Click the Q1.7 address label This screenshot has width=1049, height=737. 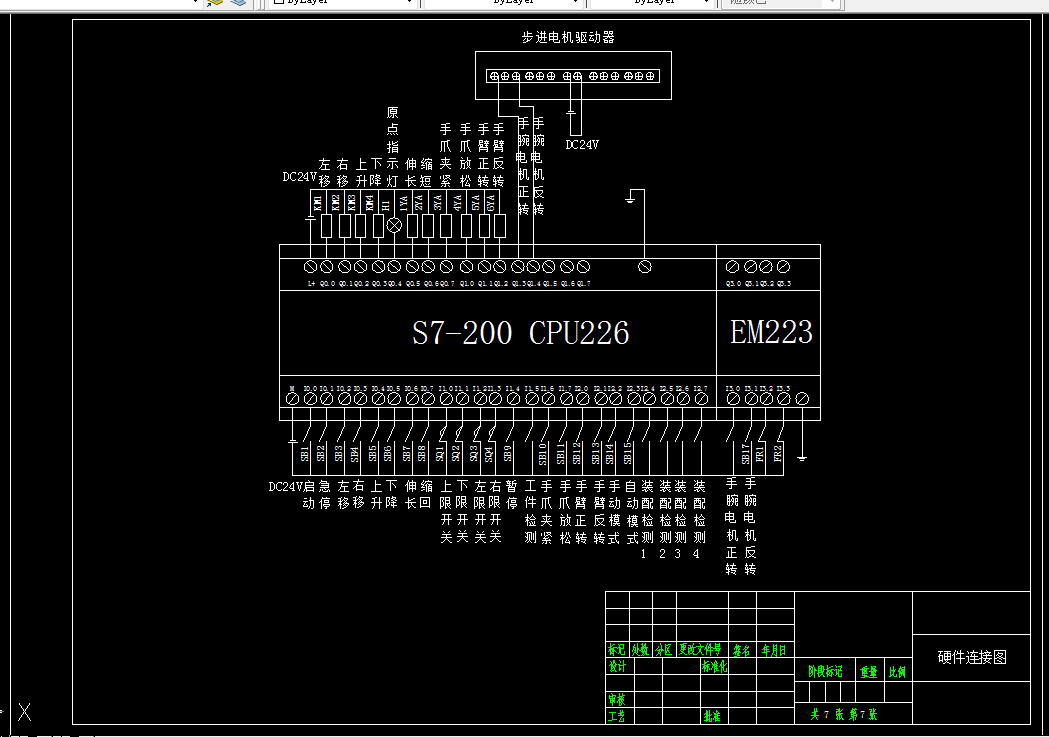click(x=584, y=284)
